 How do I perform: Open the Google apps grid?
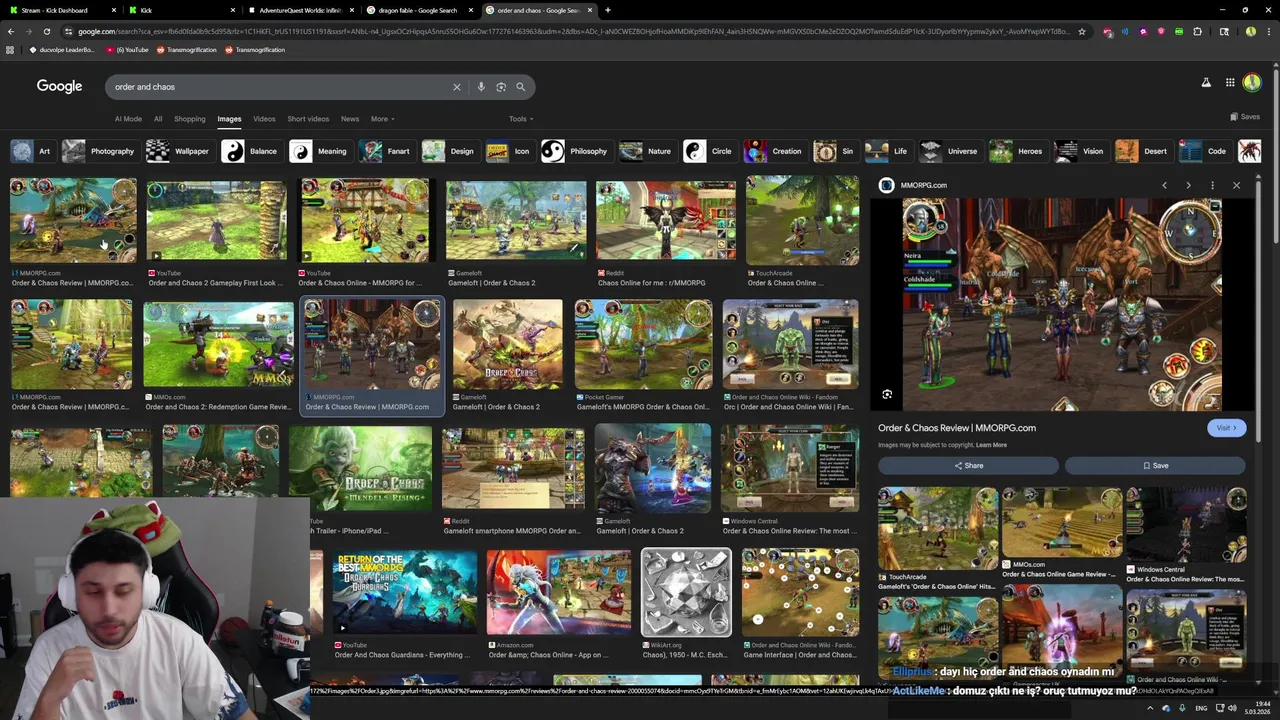pyautogui.click(x=1230, y=83)
